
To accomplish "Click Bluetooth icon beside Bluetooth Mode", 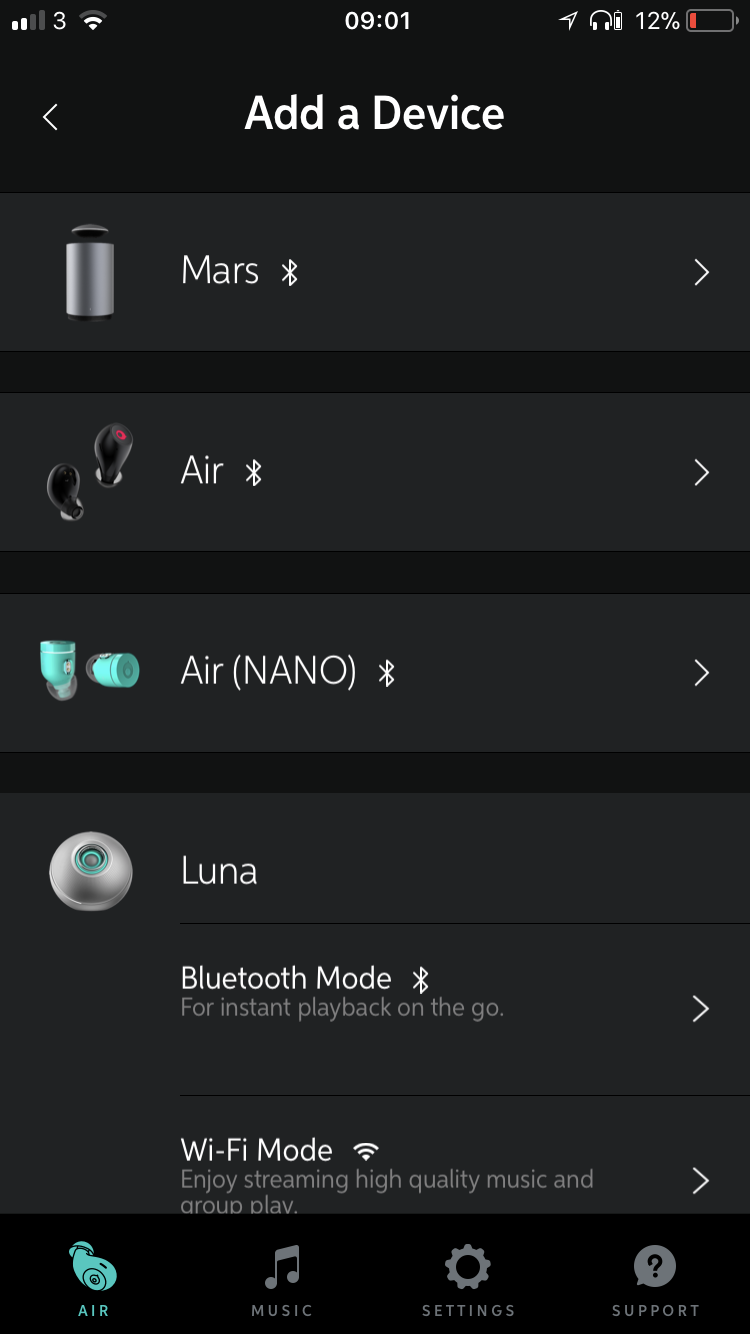I will (421, 979).
